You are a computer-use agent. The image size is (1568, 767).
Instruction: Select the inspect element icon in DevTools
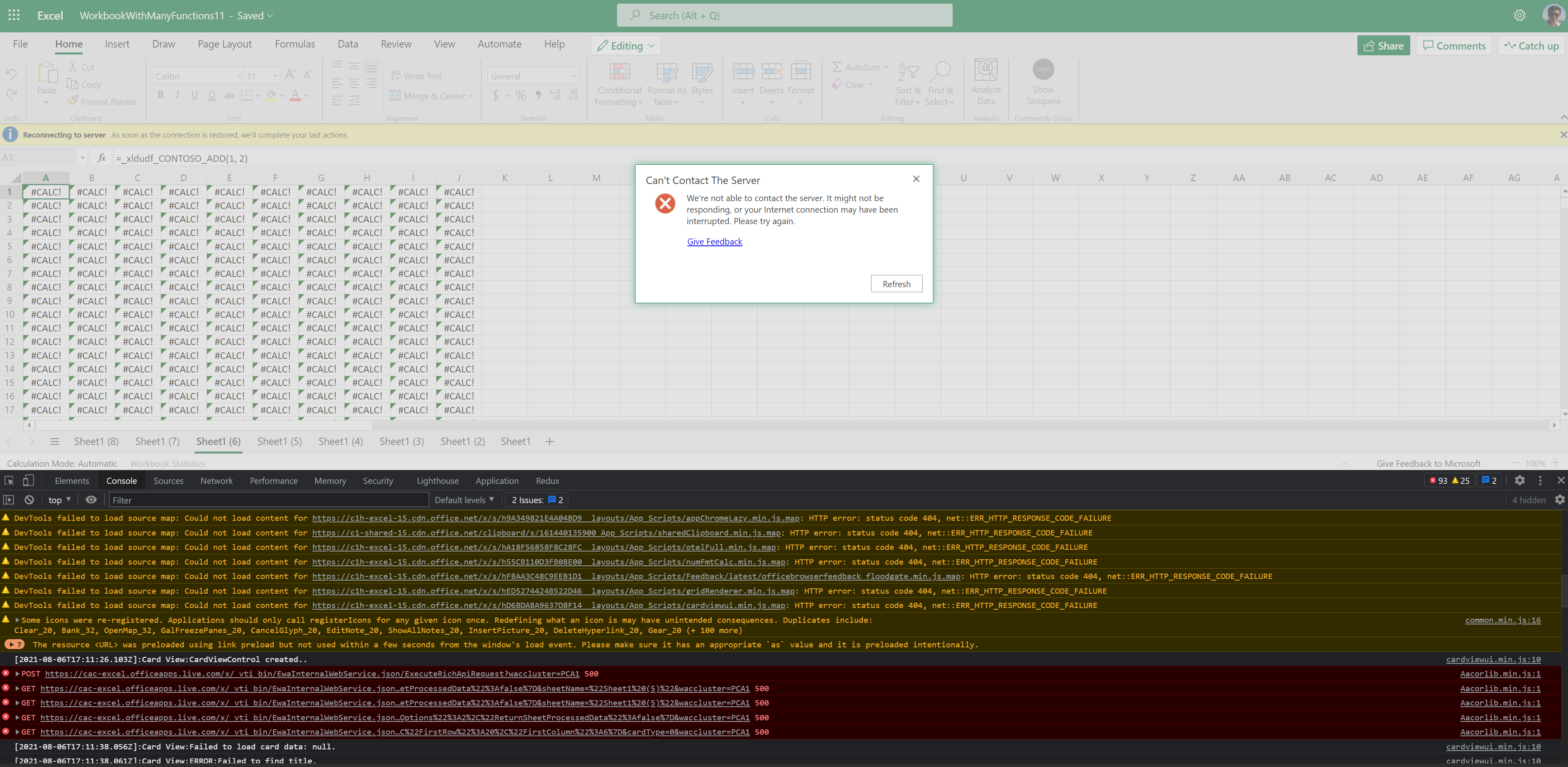pos(9,480)
